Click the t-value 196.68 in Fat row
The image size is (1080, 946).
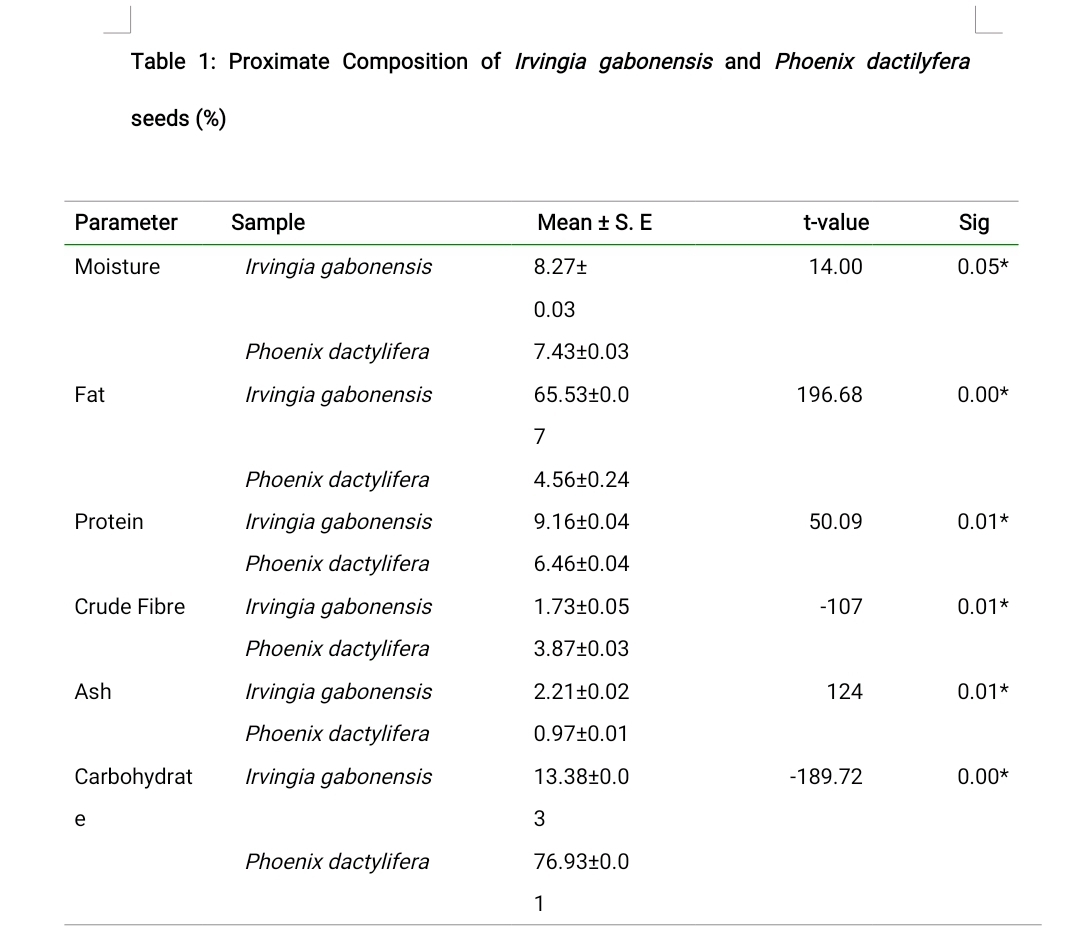tap(829, 395)
